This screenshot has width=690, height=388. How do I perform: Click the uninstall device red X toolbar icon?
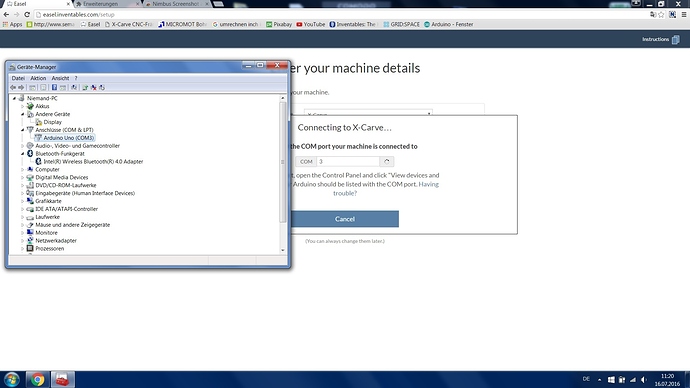pos(93,88)
